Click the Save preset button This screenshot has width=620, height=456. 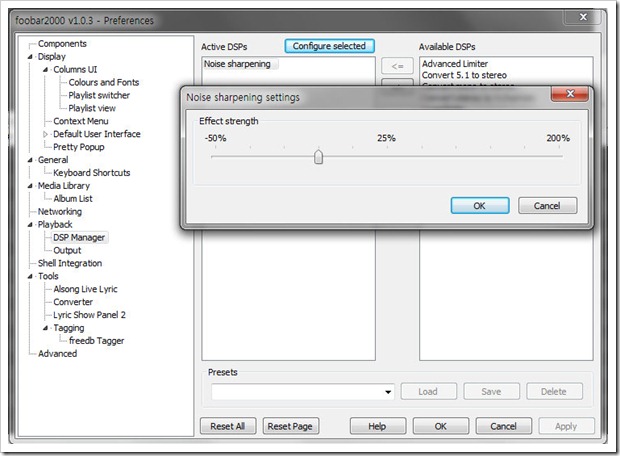(x=491, y=392)
